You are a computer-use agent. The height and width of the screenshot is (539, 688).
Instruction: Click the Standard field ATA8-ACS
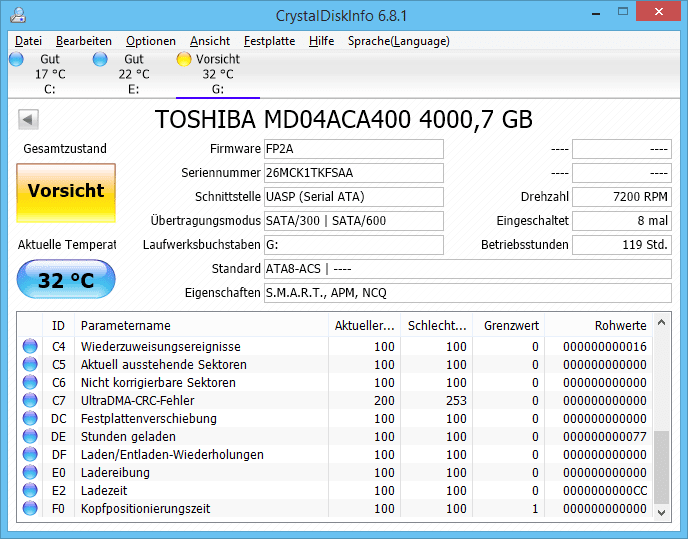coord(468,269)
